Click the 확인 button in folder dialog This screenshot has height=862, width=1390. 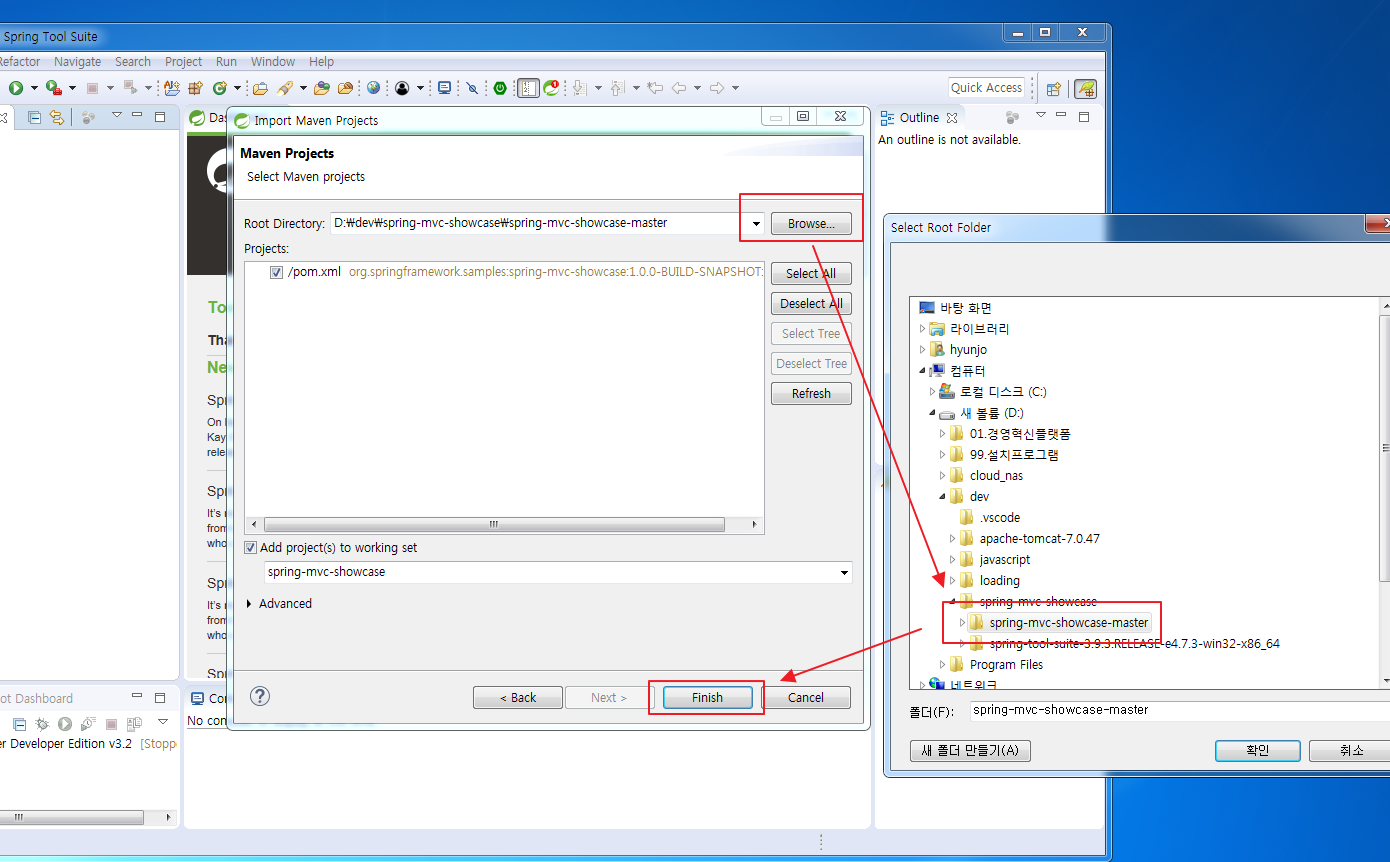coord(1257,750)
